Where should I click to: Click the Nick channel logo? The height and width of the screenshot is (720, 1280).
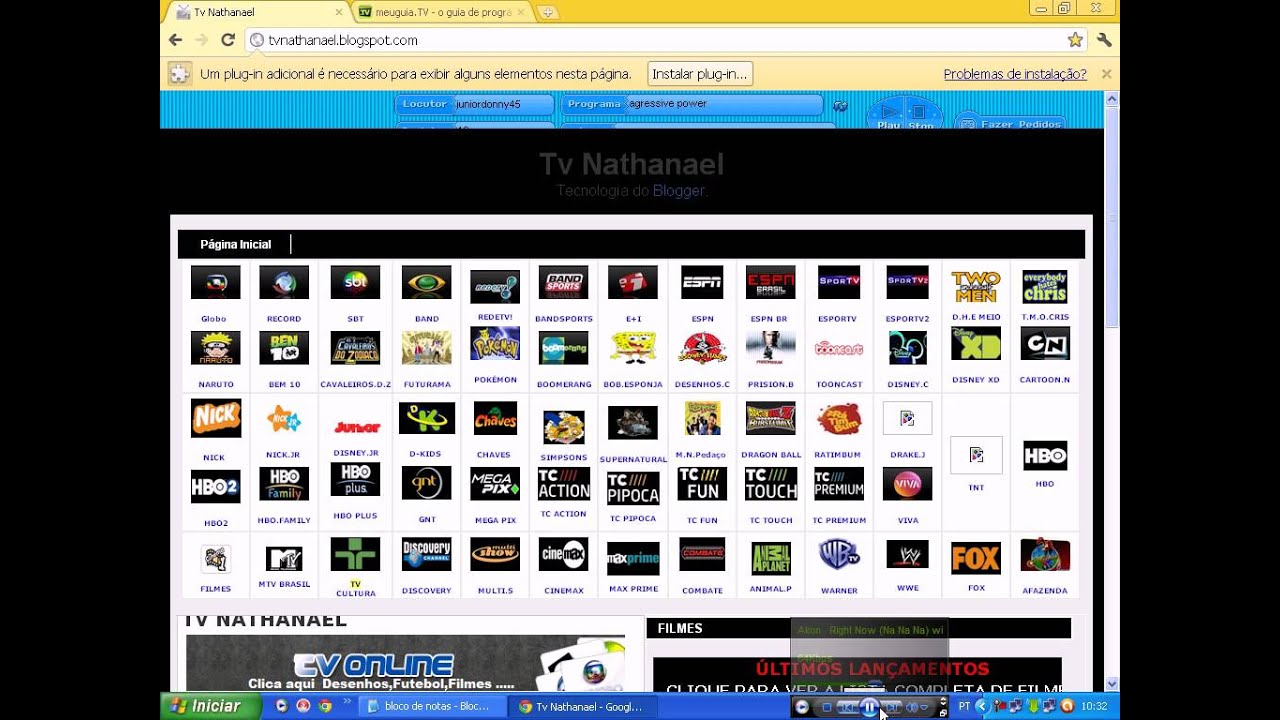pyautogui.click(x=215, y=418)
